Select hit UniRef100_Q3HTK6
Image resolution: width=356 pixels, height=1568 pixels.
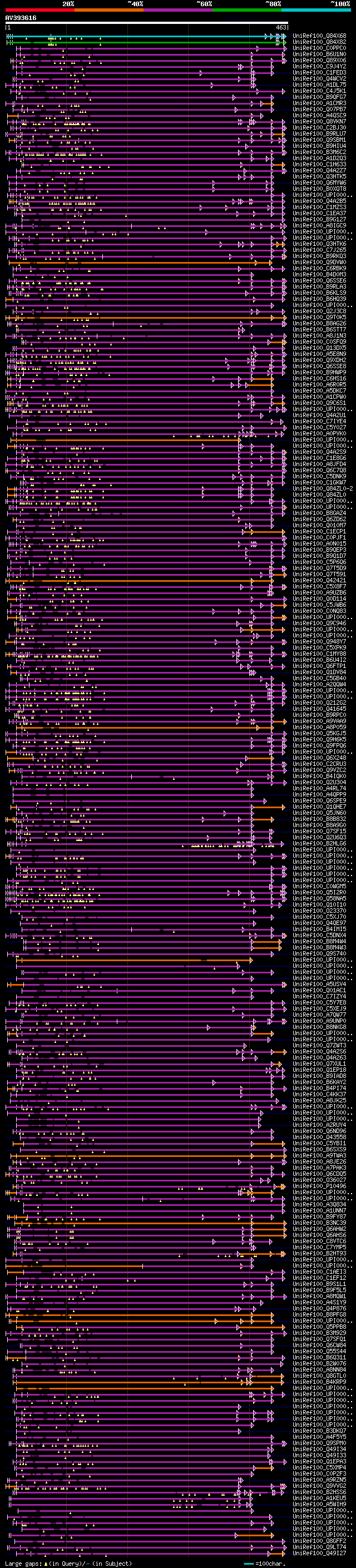(x=319, y=244)
